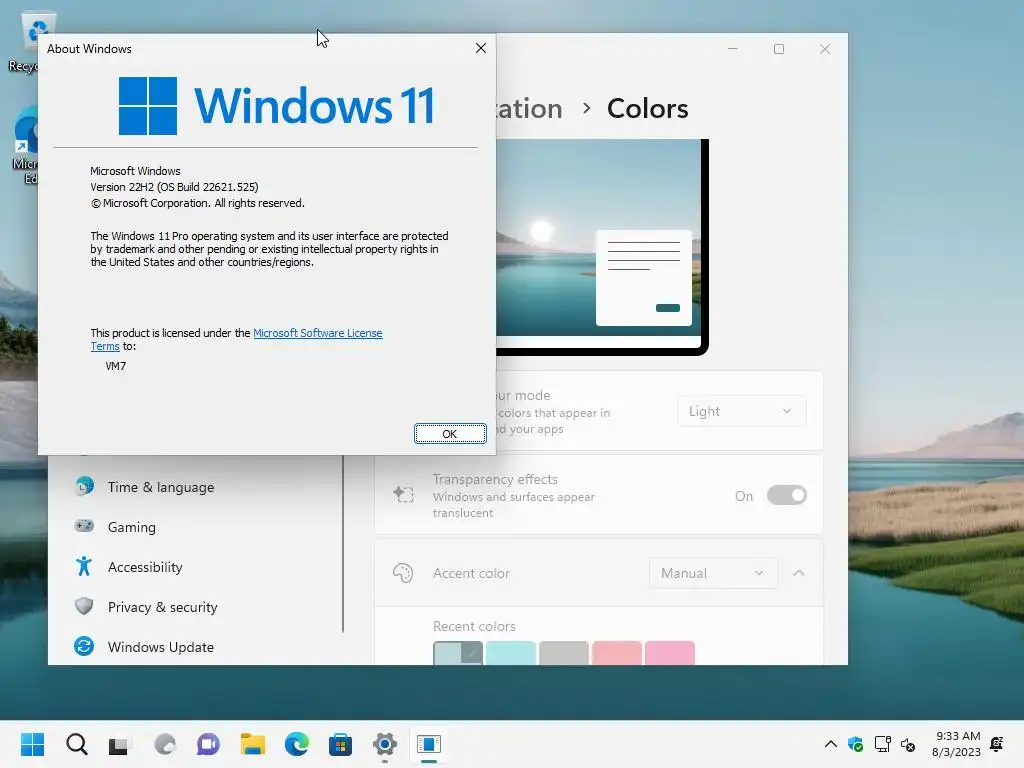The height and width of the screenshot is (768, 1024).
Task: Toggle Transparency effects switch
Action: tap(786, 496)
